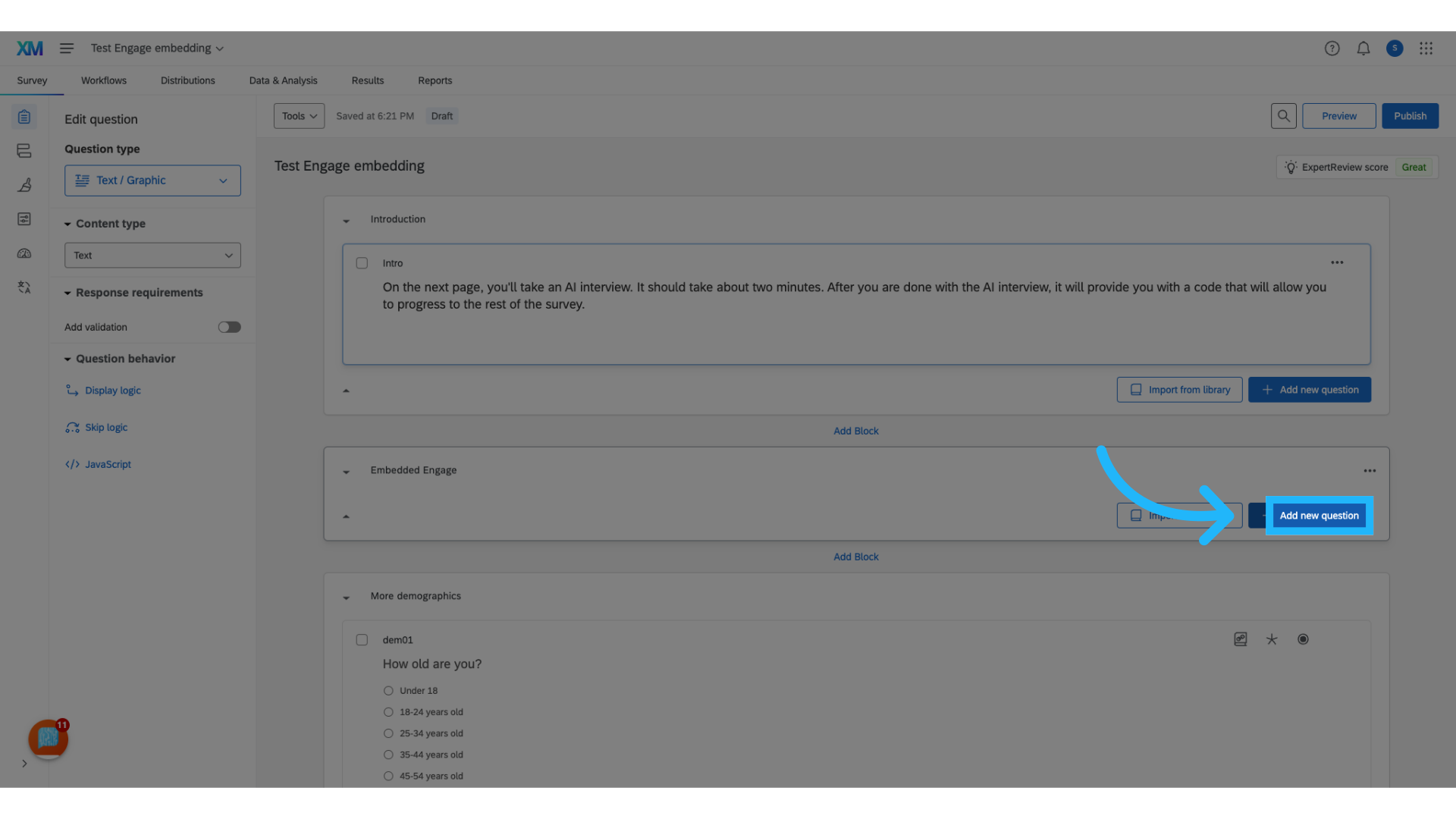Collapse arrow at bottom of Introduction block
This screenshot has height=819, width=1456.
(x=346, y=391)
